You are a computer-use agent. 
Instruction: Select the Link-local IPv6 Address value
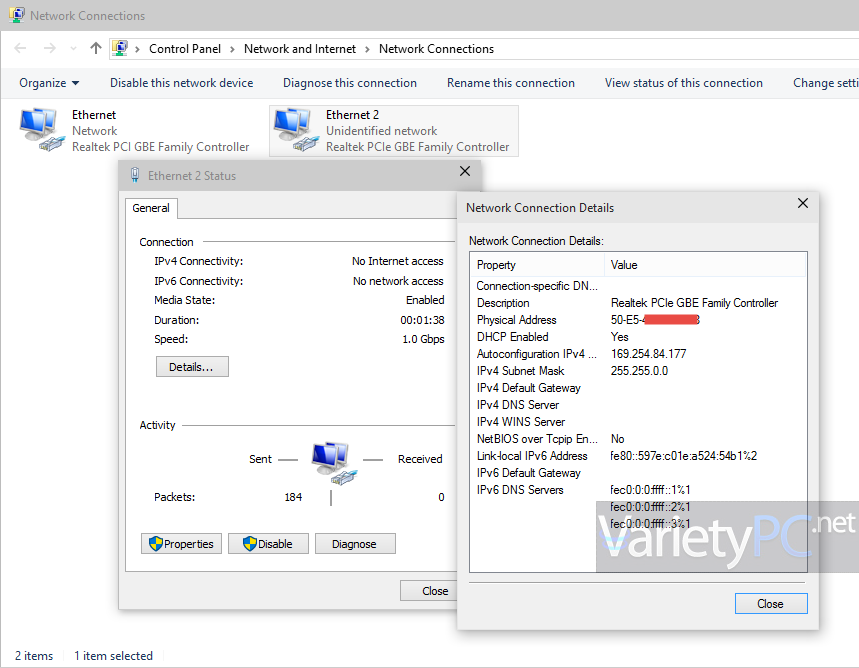click(x=683, y=456)
